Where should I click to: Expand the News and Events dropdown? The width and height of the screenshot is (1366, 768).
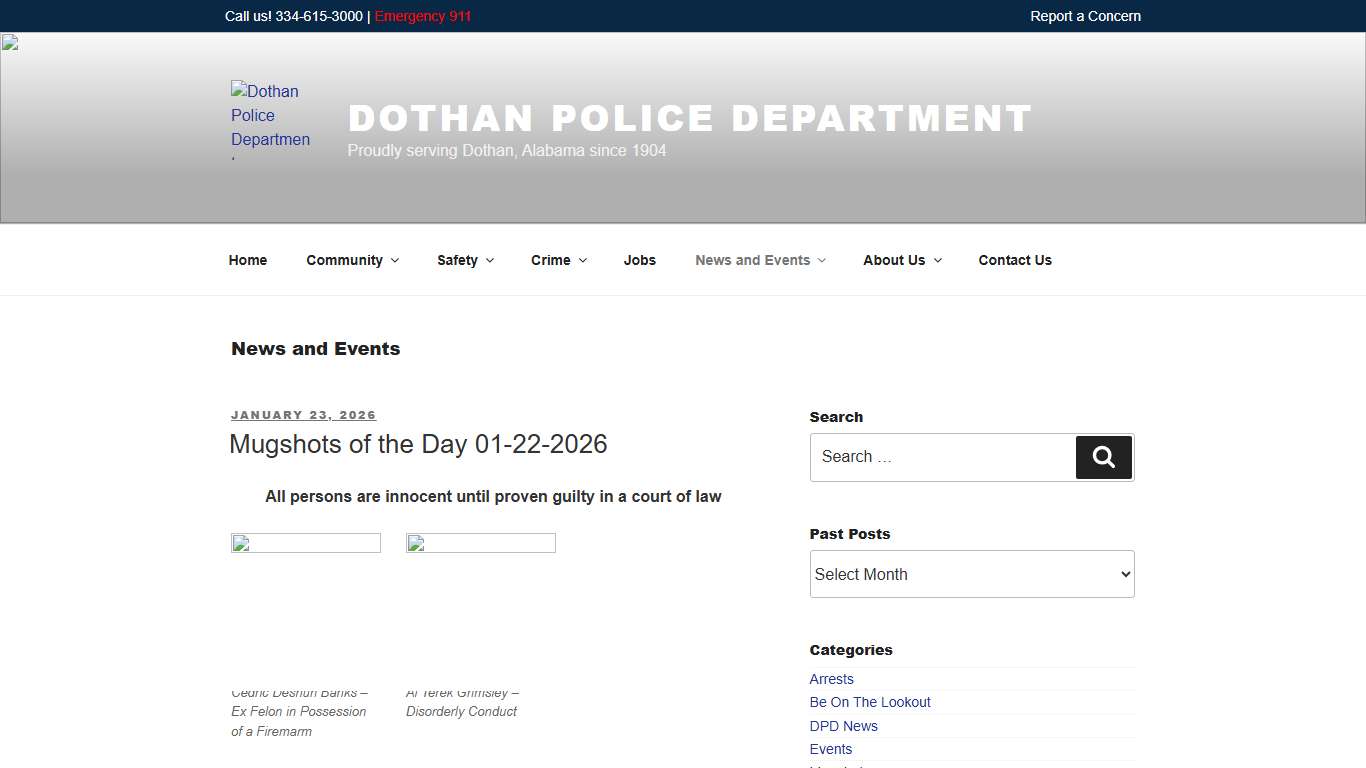(x=758, y=260)
